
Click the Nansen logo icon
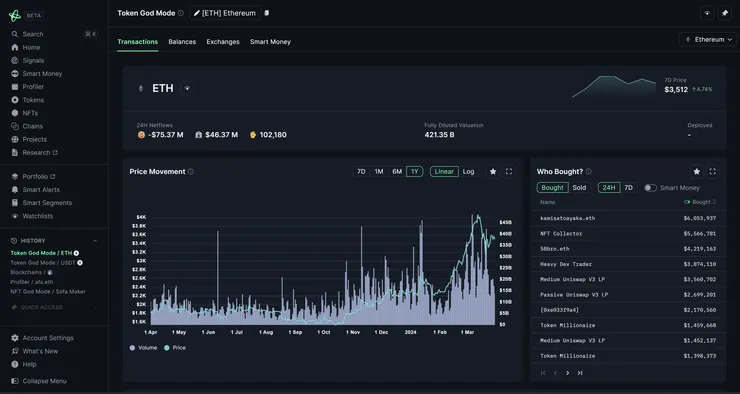(15, 16)
